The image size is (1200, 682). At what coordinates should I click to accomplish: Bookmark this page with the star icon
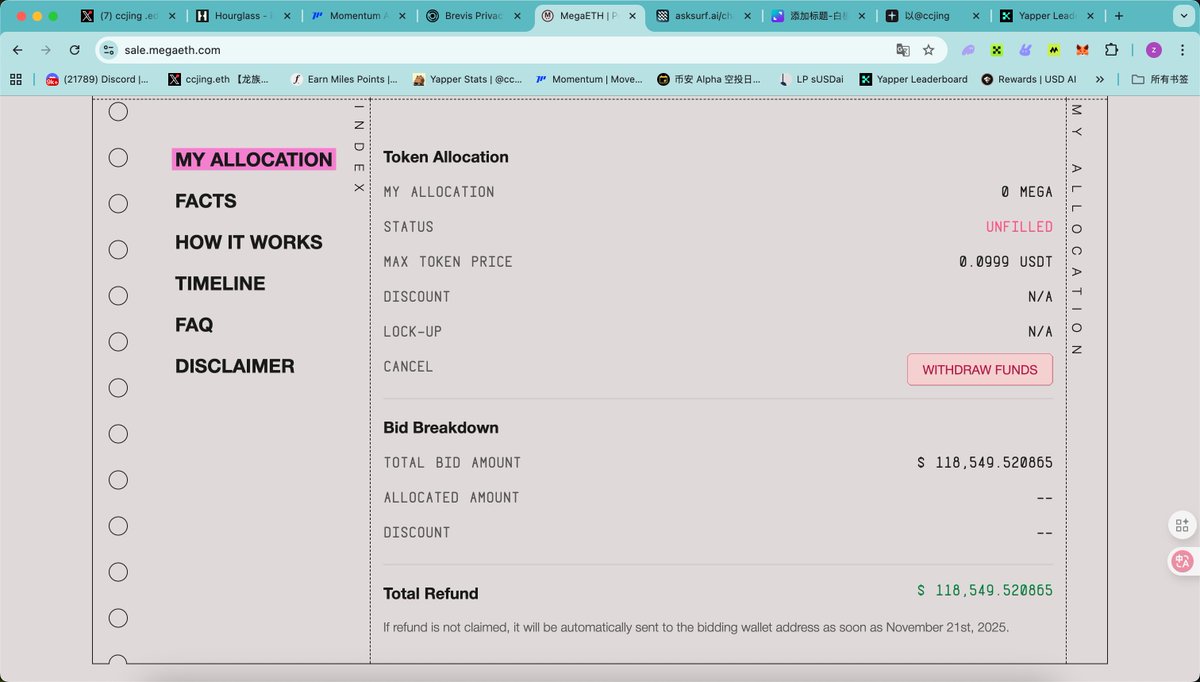pos(929,50)
